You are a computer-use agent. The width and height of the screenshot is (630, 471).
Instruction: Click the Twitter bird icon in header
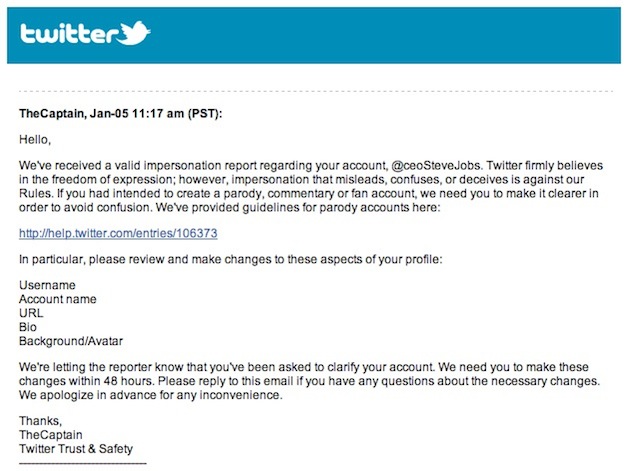point(133,34)
